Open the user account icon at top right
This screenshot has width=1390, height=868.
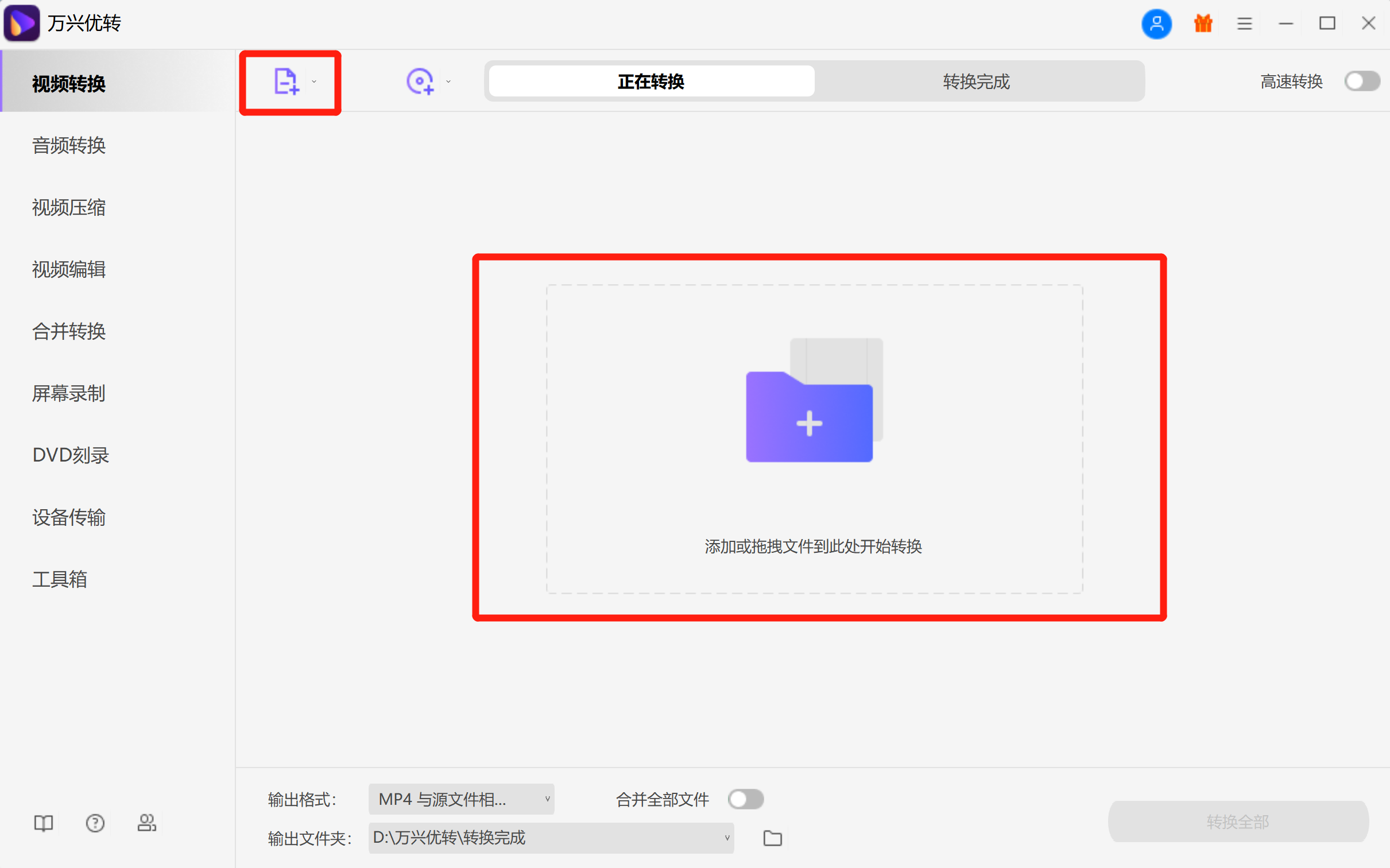1156,24
